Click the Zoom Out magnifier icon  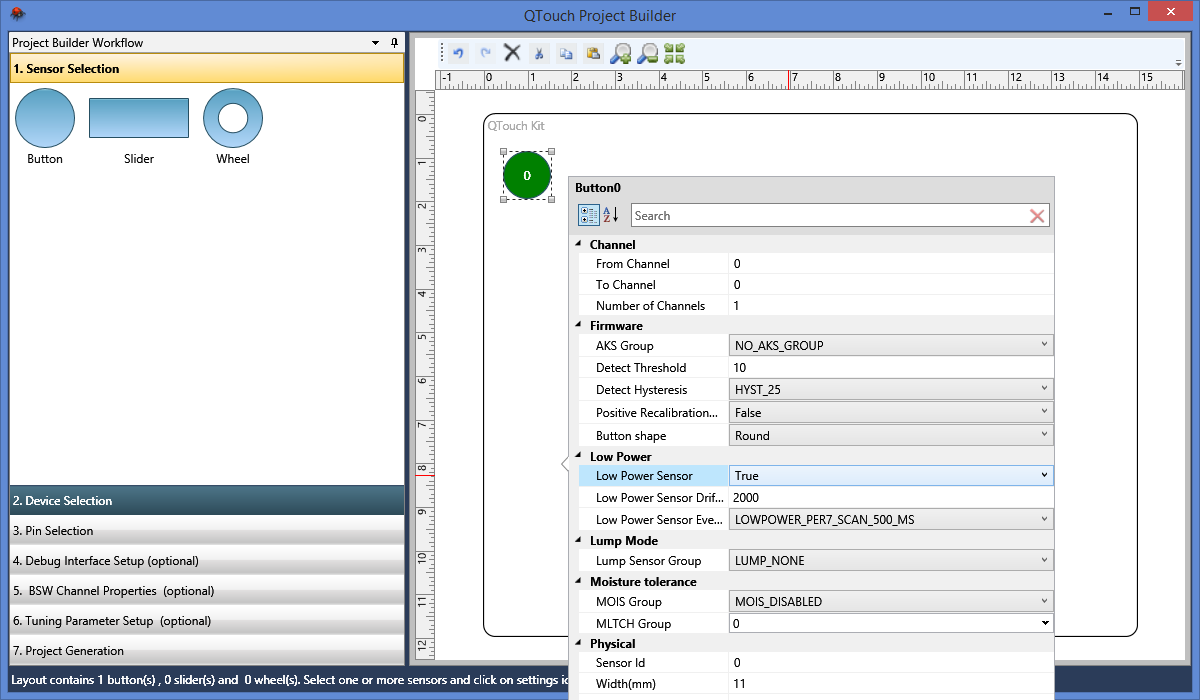[648, 53]
